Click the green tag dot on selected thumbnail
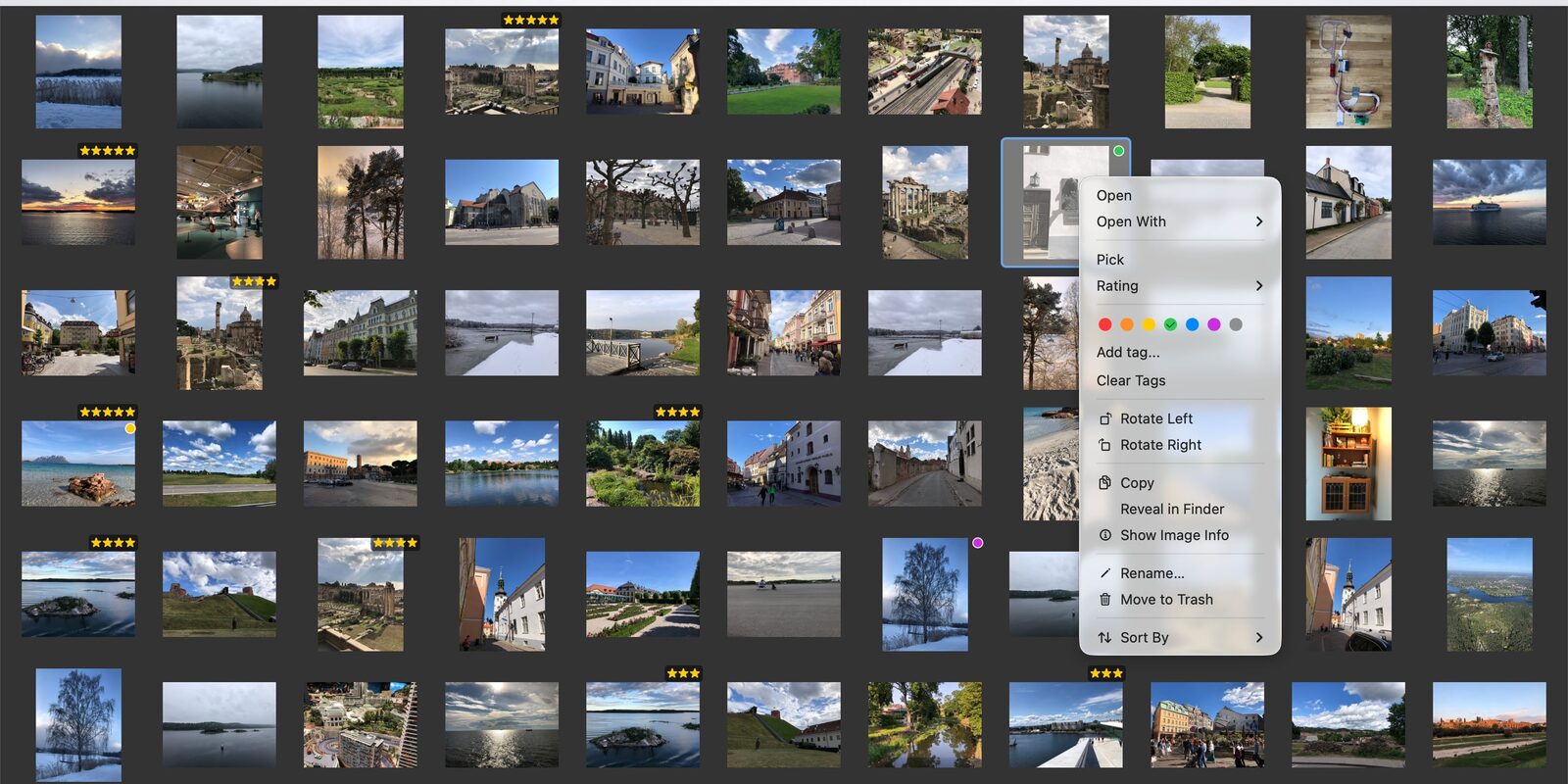Viewport: 1568px width, 784px height. click(1118, 151)
